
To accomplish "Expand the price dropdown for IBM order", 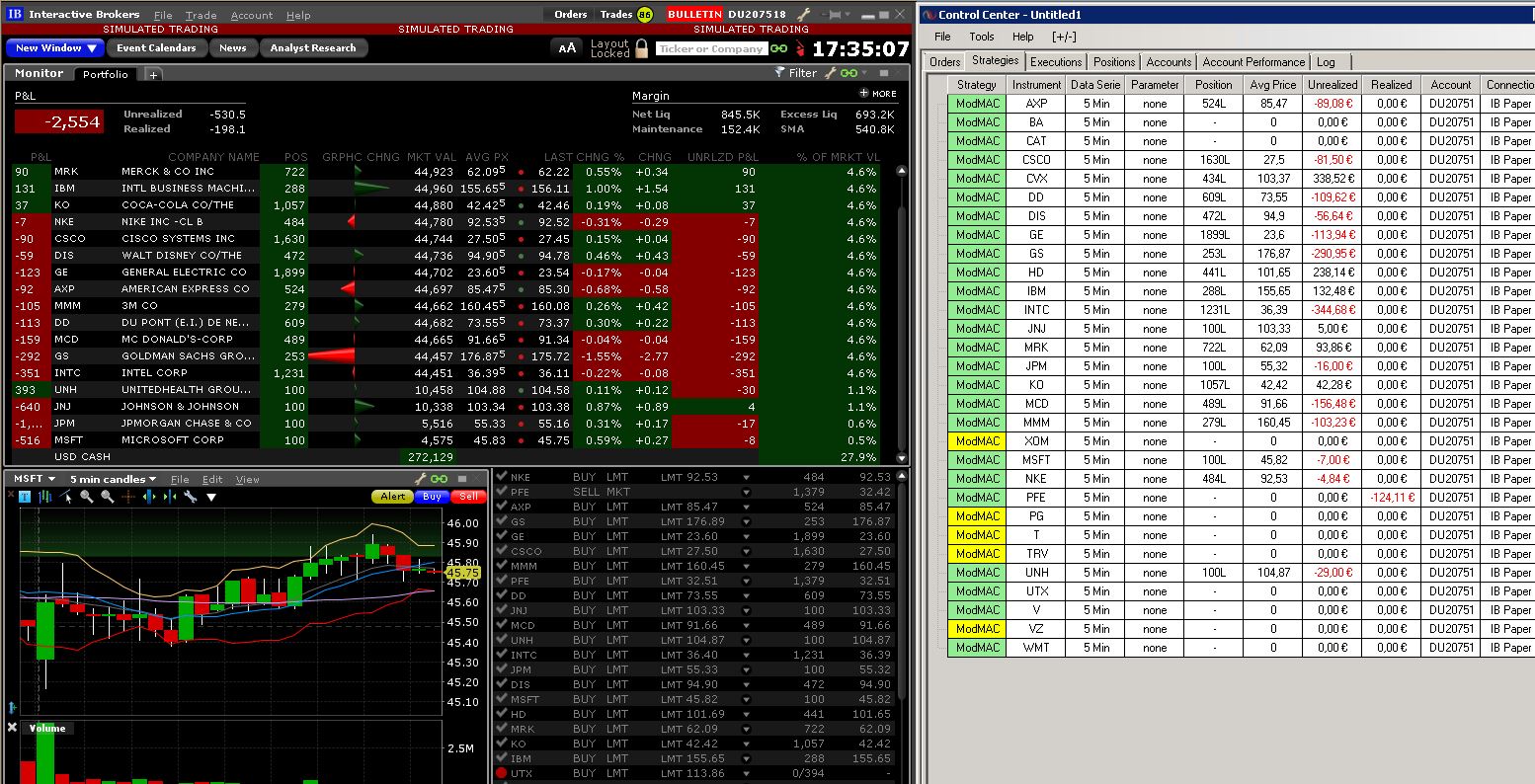I will tap(747, 759).
